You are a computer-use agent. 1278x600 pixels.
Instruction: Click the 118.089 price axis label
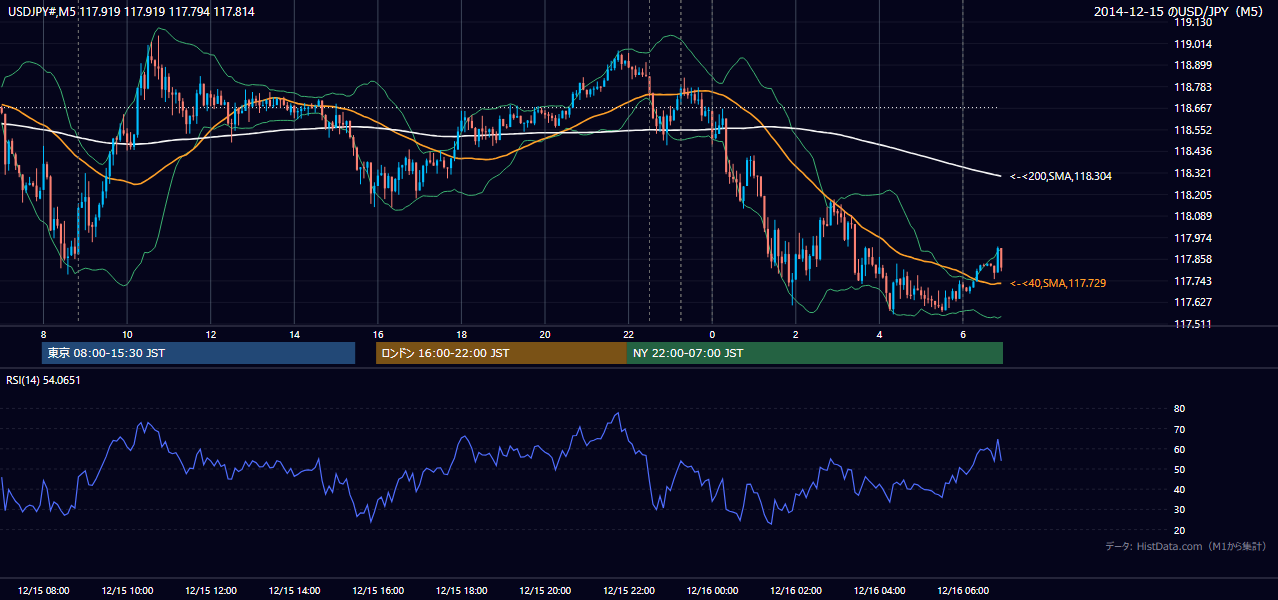[x=1192, y=216]
